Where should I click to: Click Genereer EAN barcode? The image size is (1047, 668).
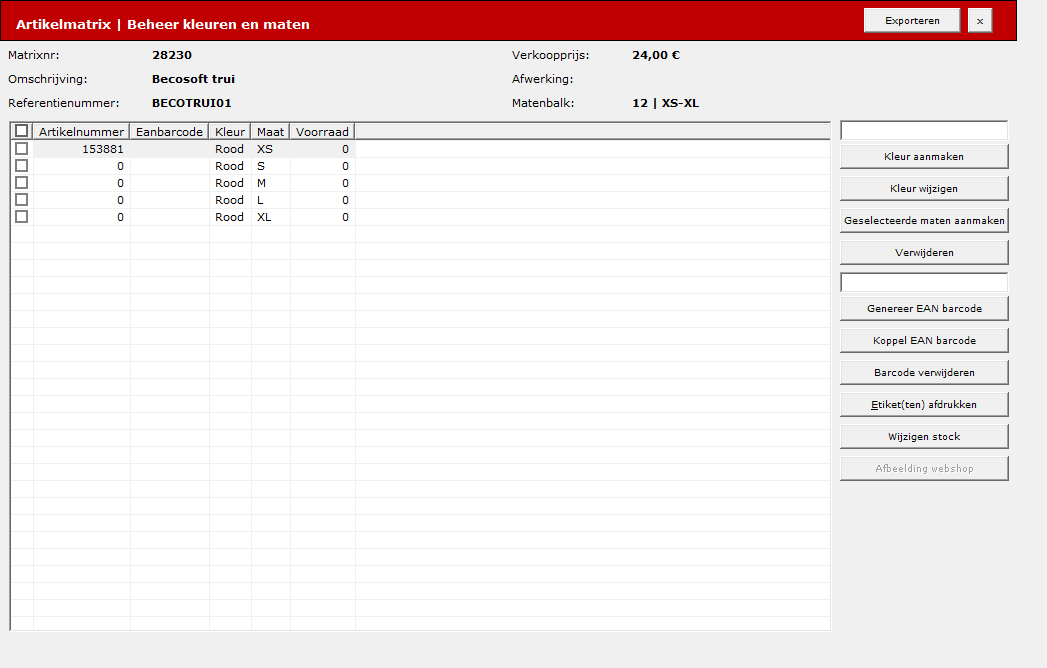(924, 309)
